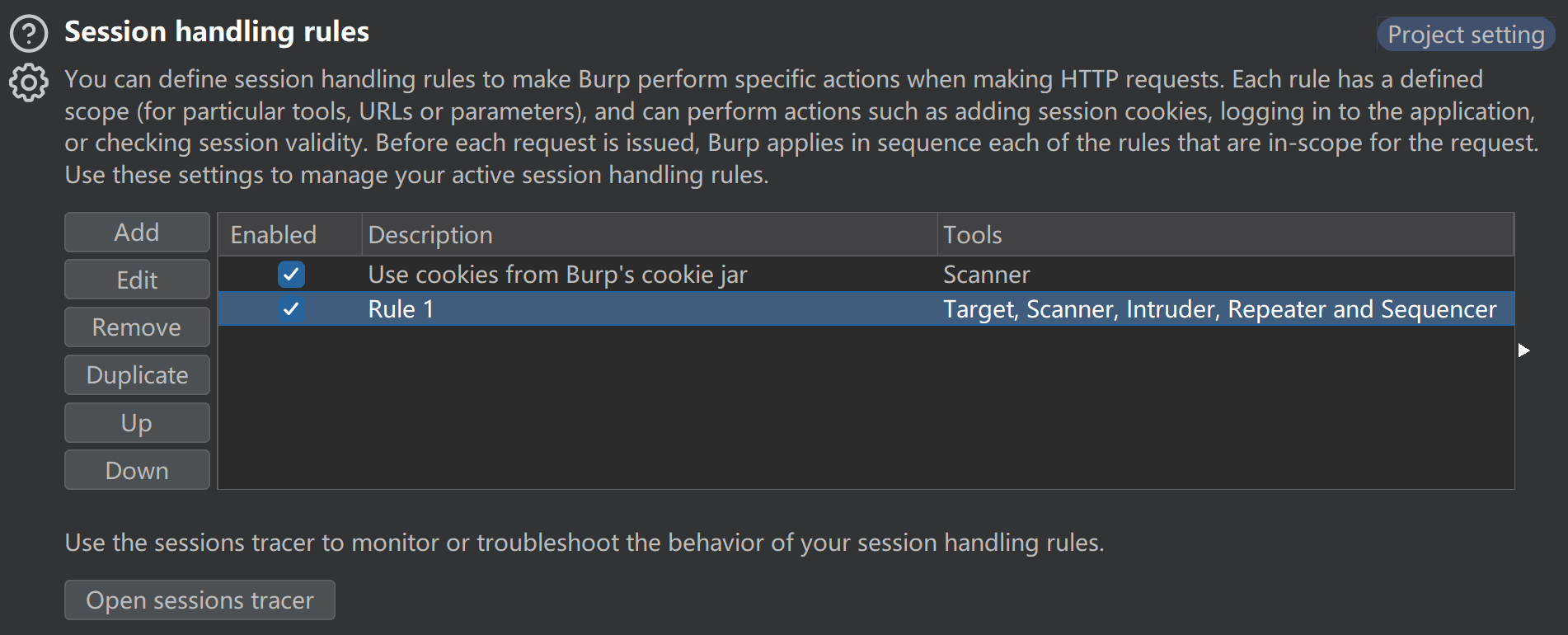The height and width of the screenshot is (635, 1568).
Task: Move rule Up in list
Action: (x=137, y=423)
